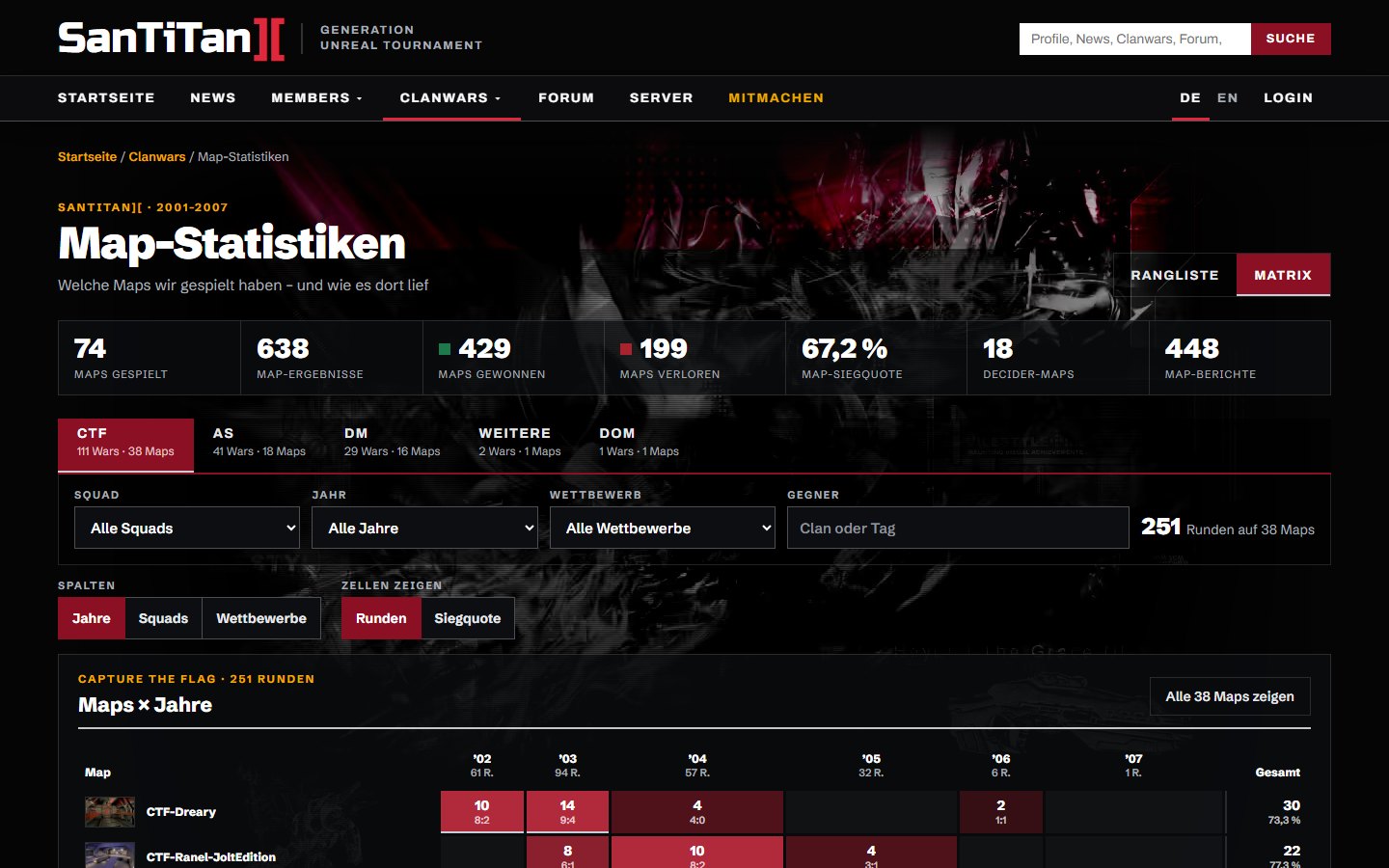
Task: Switch view to Rangliste
Action: pyautogui.click(x=1175, y=275)
